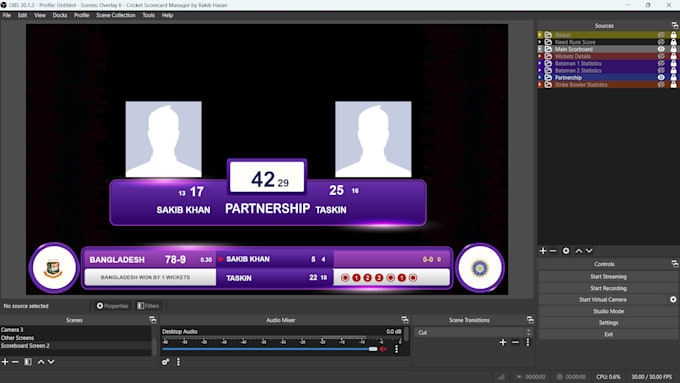This screenshot has height=383, width=680.
Task: Open virtual camera configuration gear icon
Action: [673, 300]
